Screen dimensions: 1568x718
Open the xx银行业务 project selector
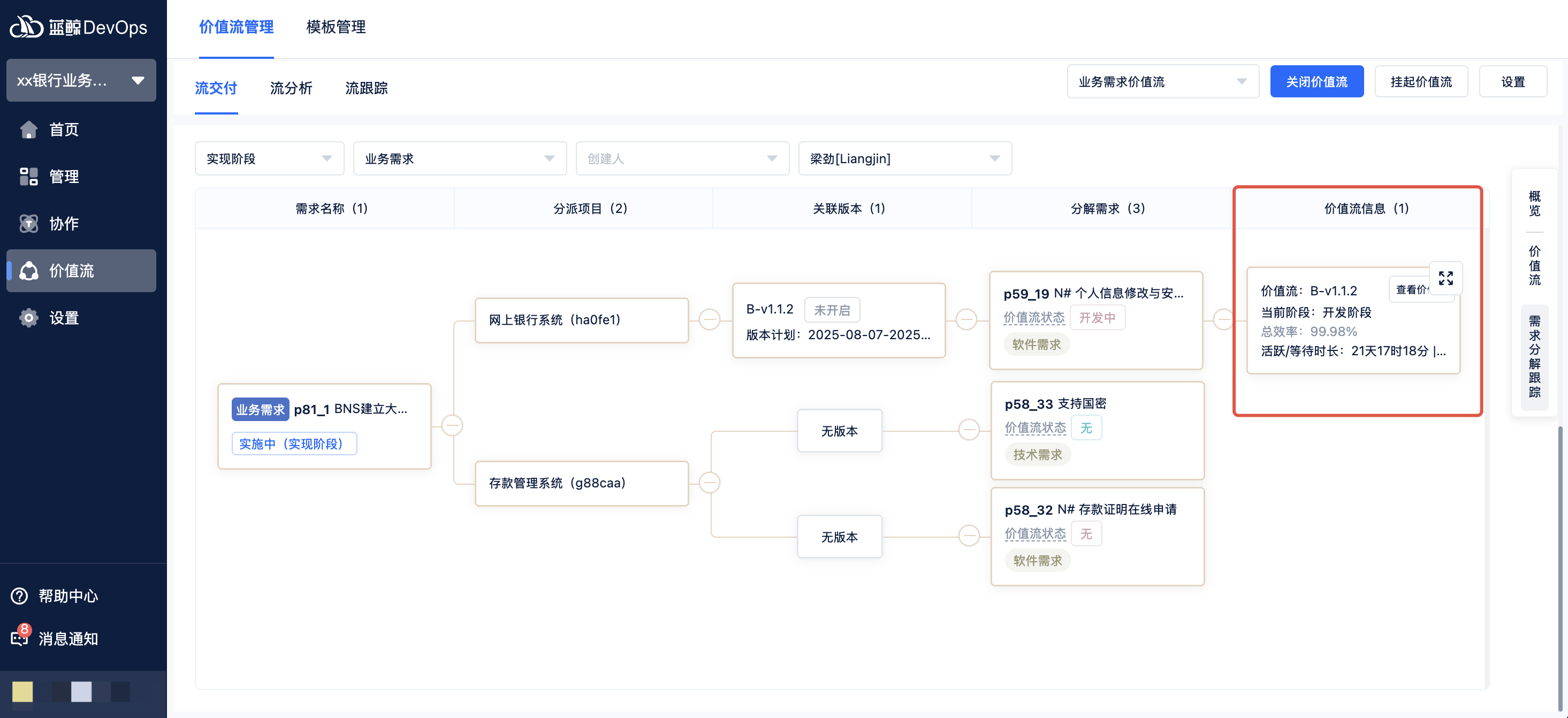tap(81, 80)
